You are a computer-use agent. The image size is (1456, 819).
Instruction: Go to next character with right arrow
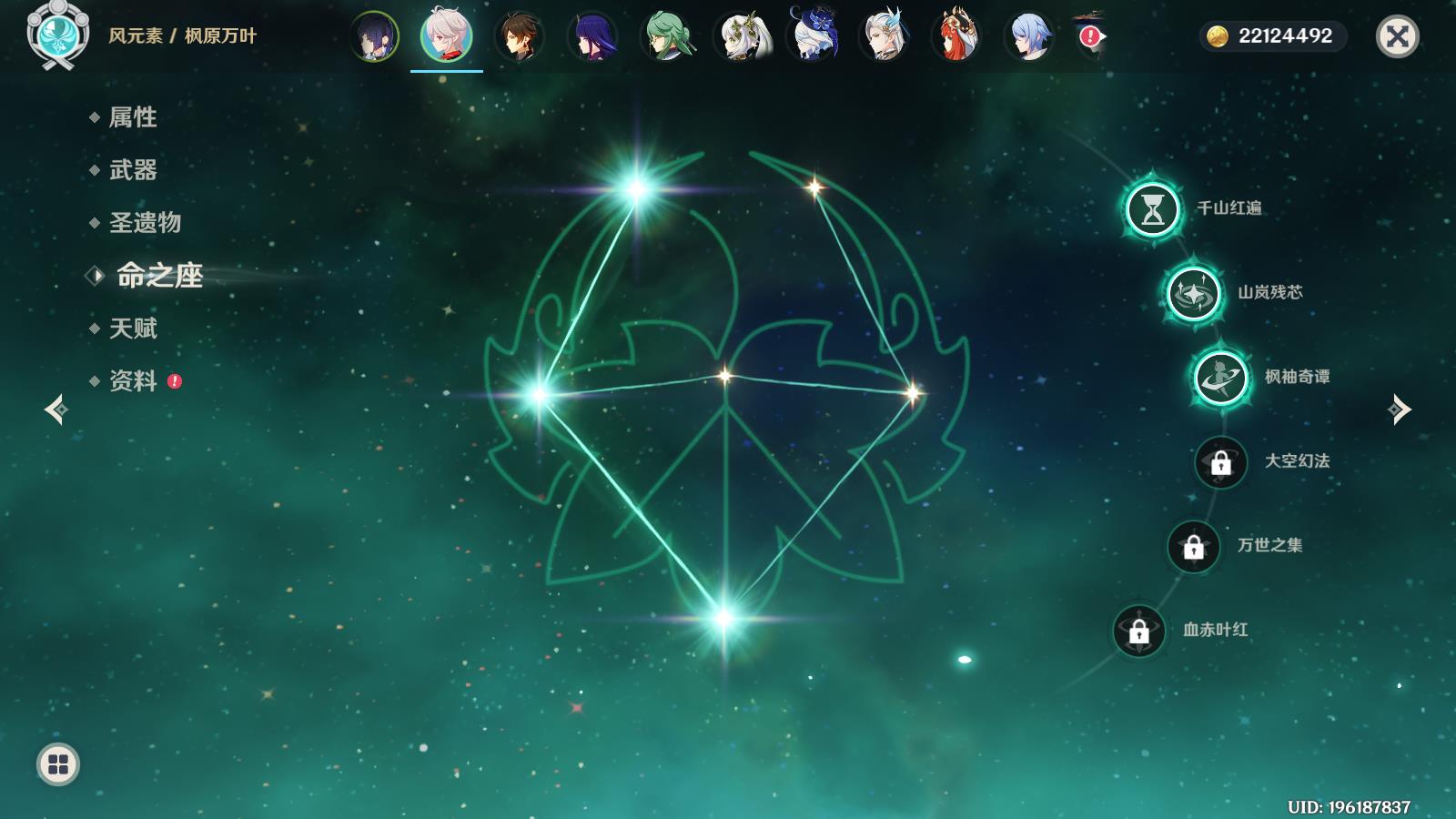1400,409
